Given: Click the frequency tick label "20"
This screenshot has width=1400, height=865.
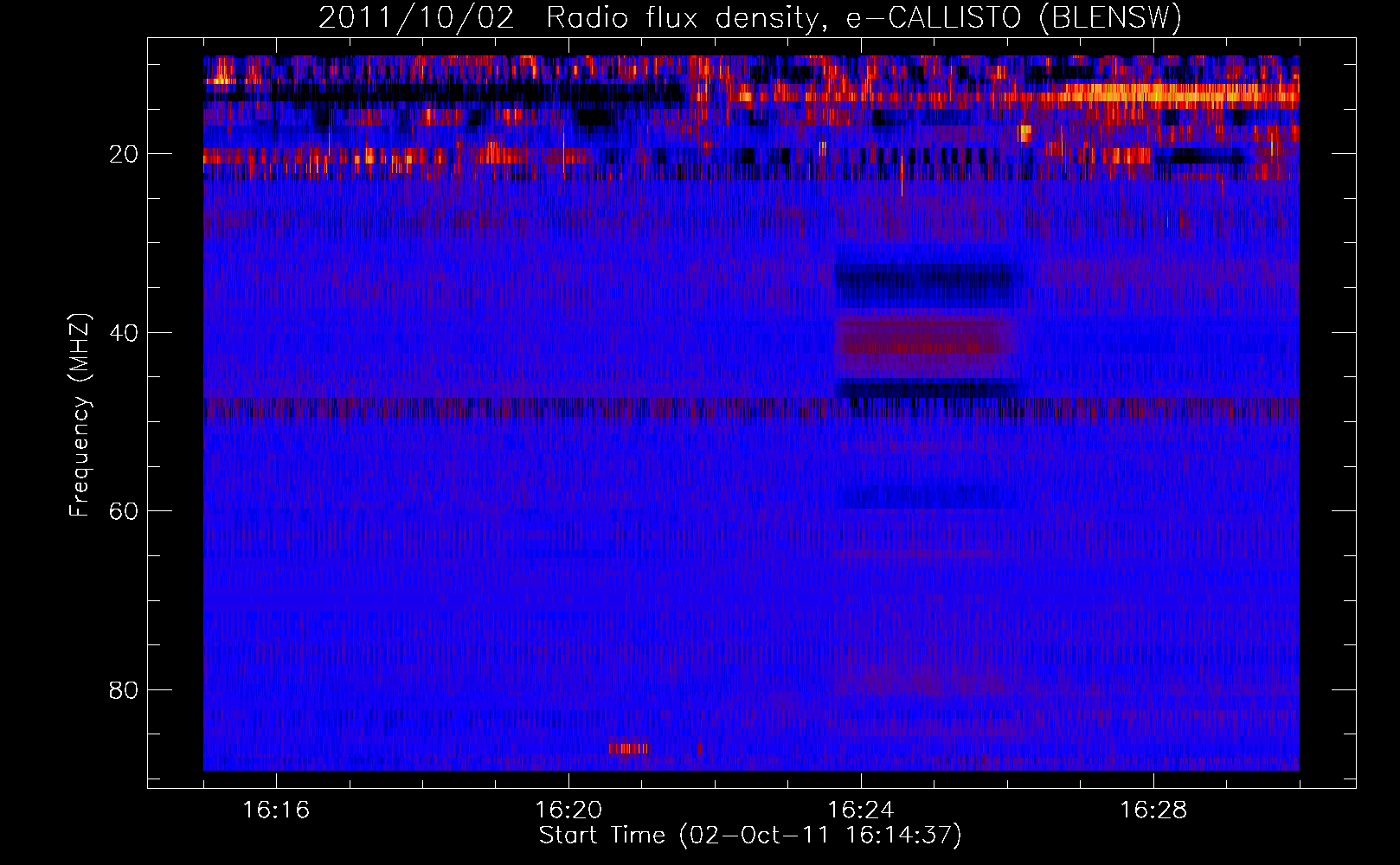Looking at the screenshot, I should coord(124,155).
